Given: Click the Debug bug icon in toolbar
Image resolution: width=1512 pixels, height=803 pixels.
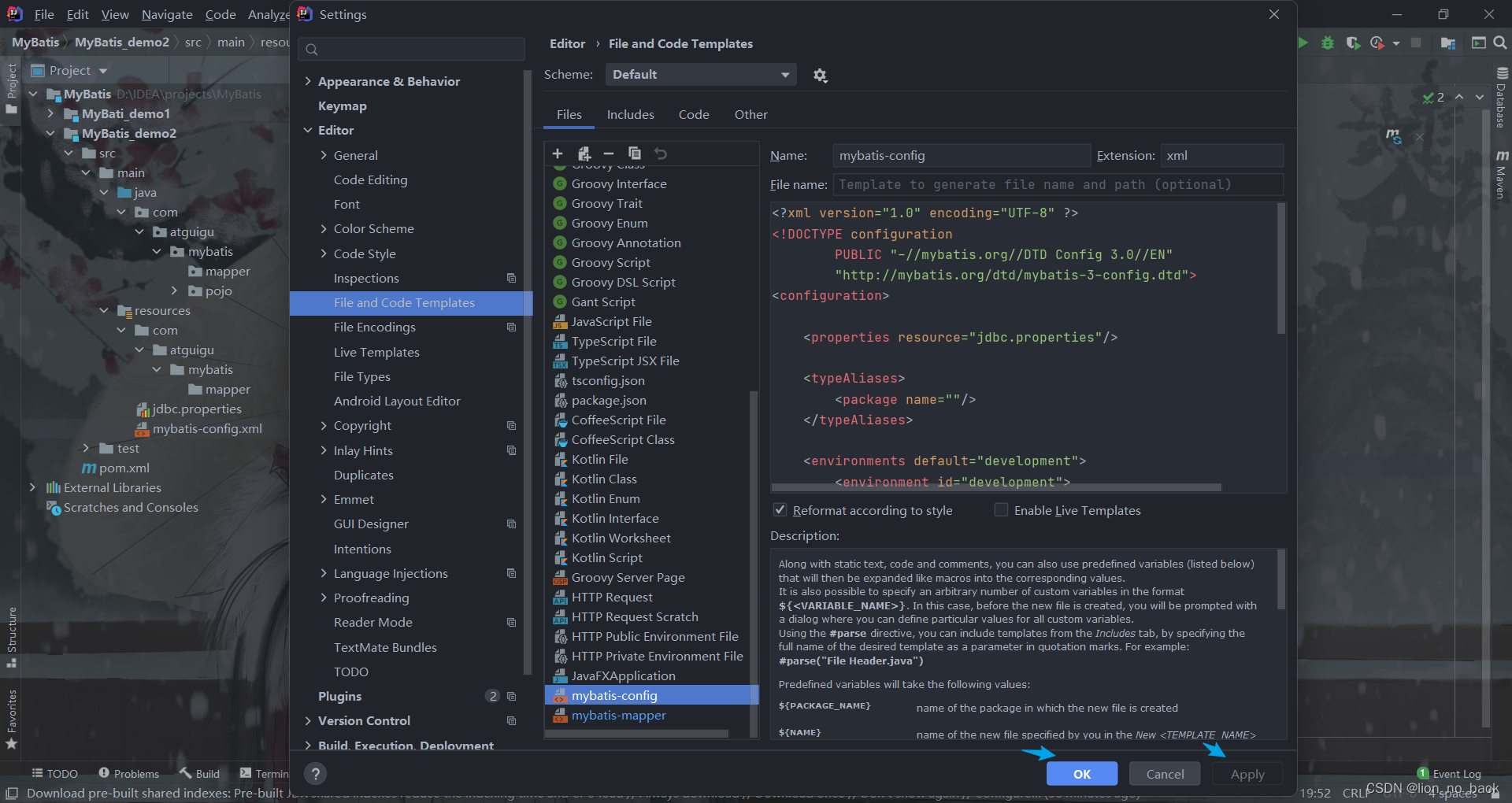Looking at the screenshot, I should [x=1328, y=43].
